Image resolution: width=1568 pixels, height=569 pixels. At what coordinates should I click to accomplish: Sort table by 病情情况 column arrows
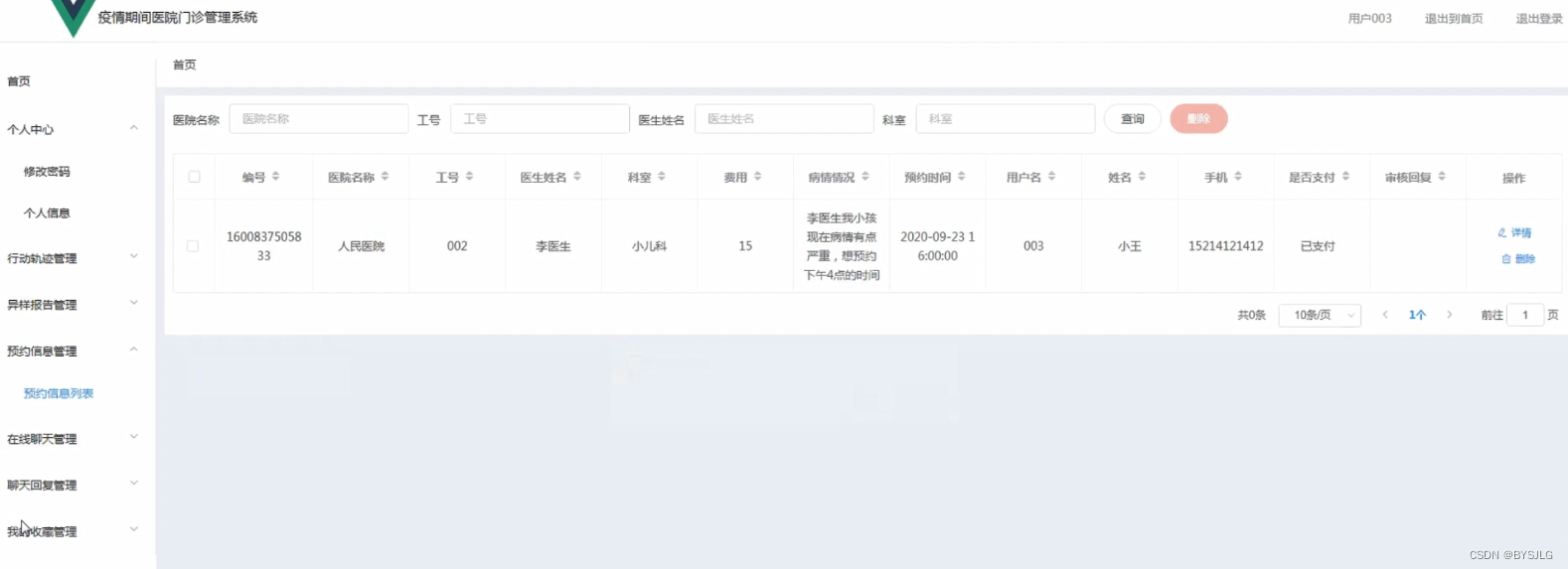[x=864, y=177]
